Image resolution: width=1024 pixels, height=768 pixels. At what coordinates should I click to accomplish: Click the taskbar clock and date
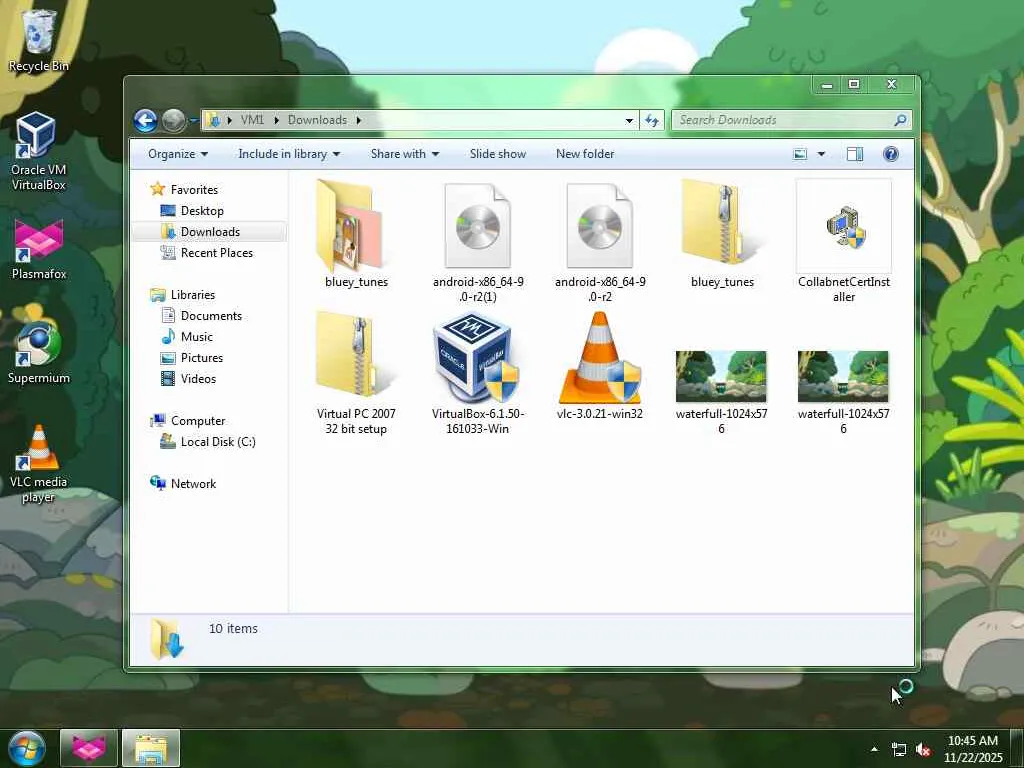point(973,748)
